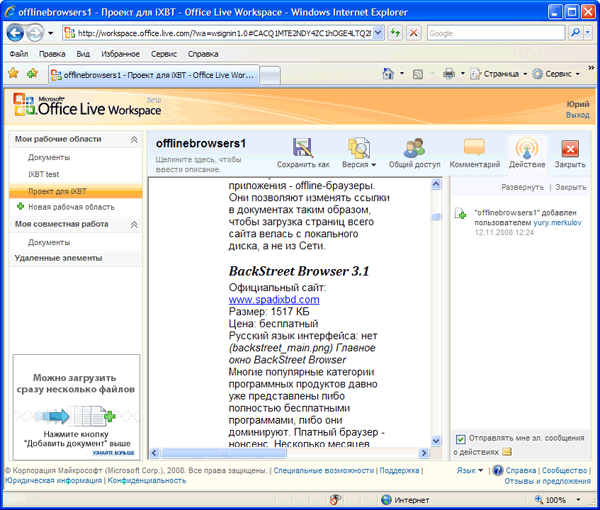Image resolution: width=600 pixels, height=510 pixels.
Task: Click the document description placeholder text
Action: click(198, 164)
